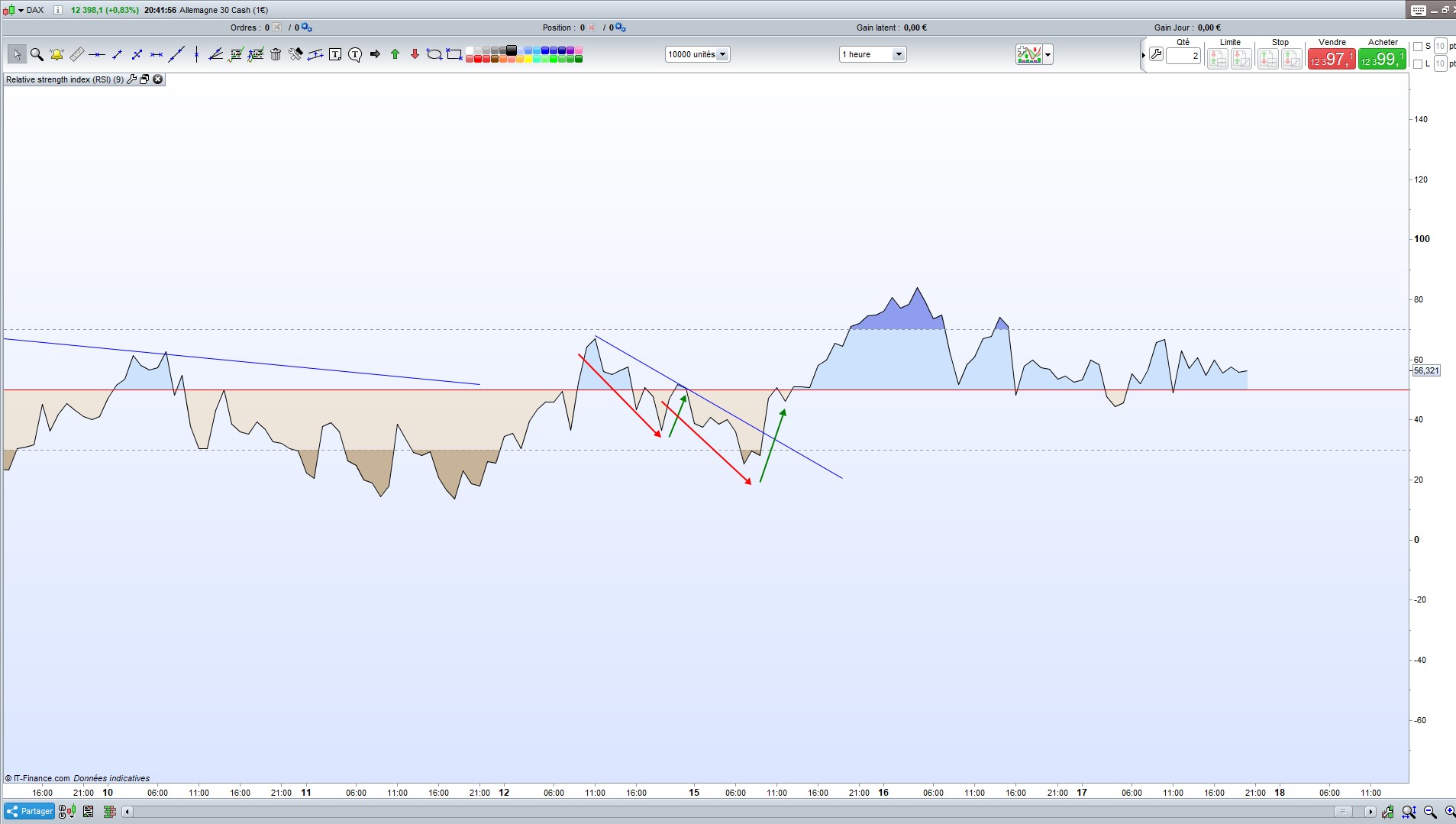Close the RSI indicator panel
This screenshot has height=824, width=1456.
click(x=158, y=79)
